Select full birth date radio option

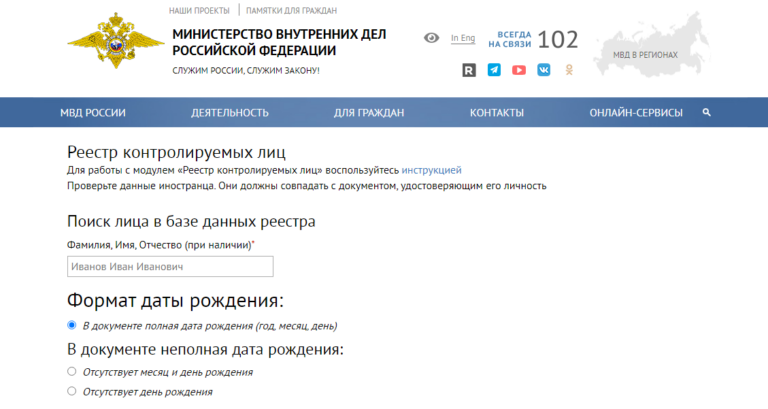[72, 325]
